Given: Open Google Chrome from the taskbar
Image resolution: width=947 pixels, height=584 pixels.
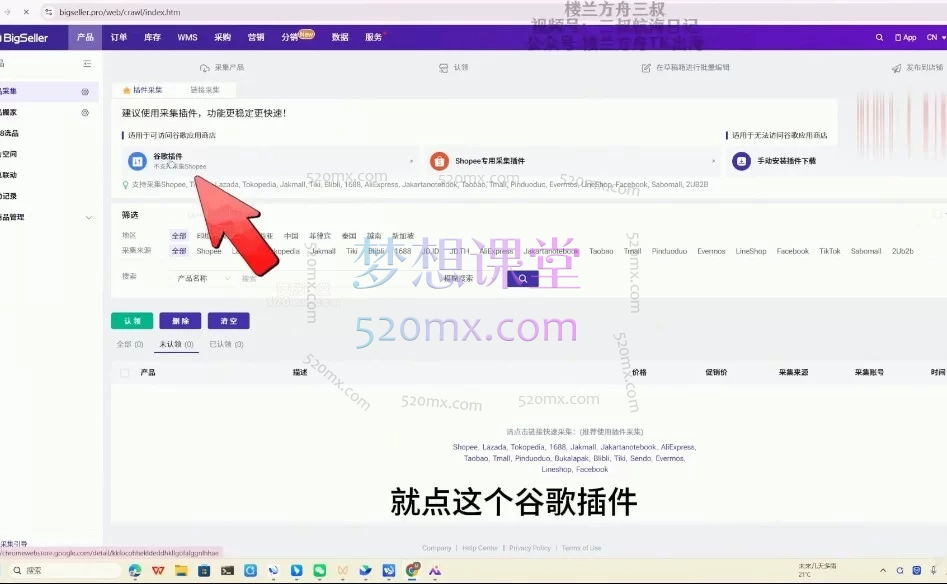Looking at the screenshot, I should point(413,570).
